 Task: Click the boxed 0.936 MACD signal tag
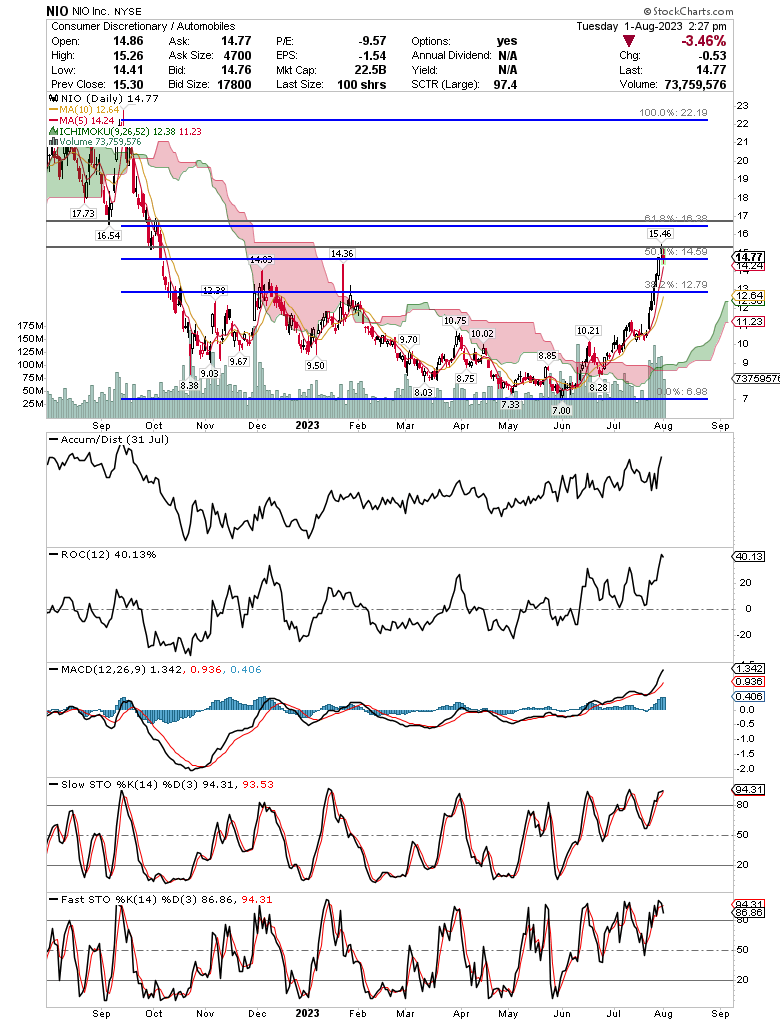[x=748, y=681]
